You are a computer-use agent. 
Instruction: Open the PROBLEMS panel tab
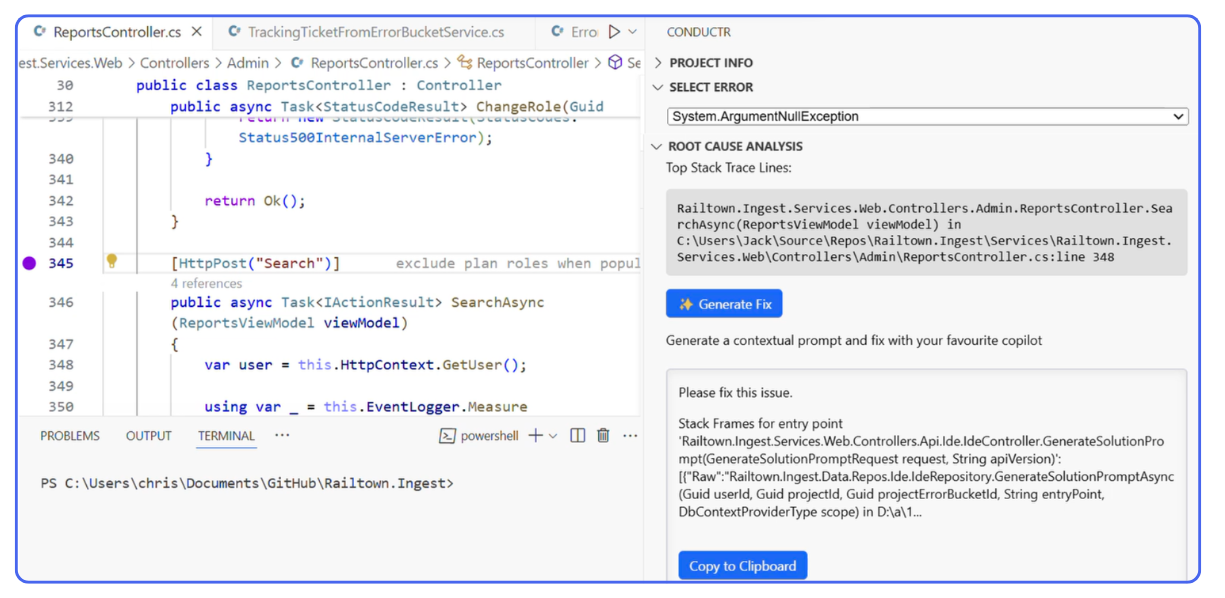point(70,436)
